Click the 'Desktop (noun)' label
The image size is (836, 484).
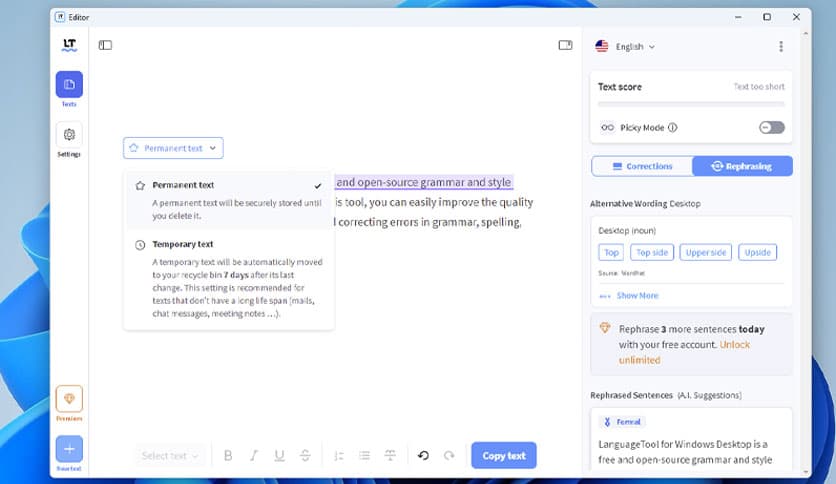point(627,230)
